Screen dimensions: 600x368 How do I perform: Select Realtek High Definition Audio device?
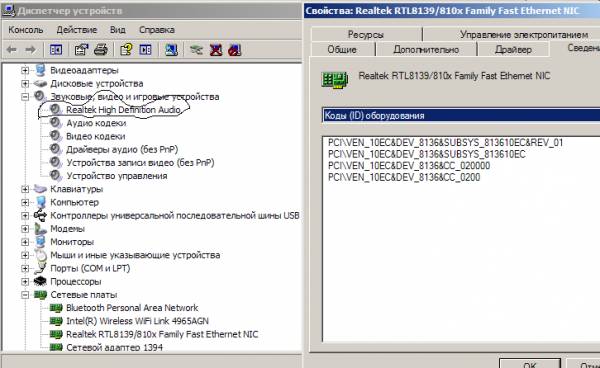(123, 110)
